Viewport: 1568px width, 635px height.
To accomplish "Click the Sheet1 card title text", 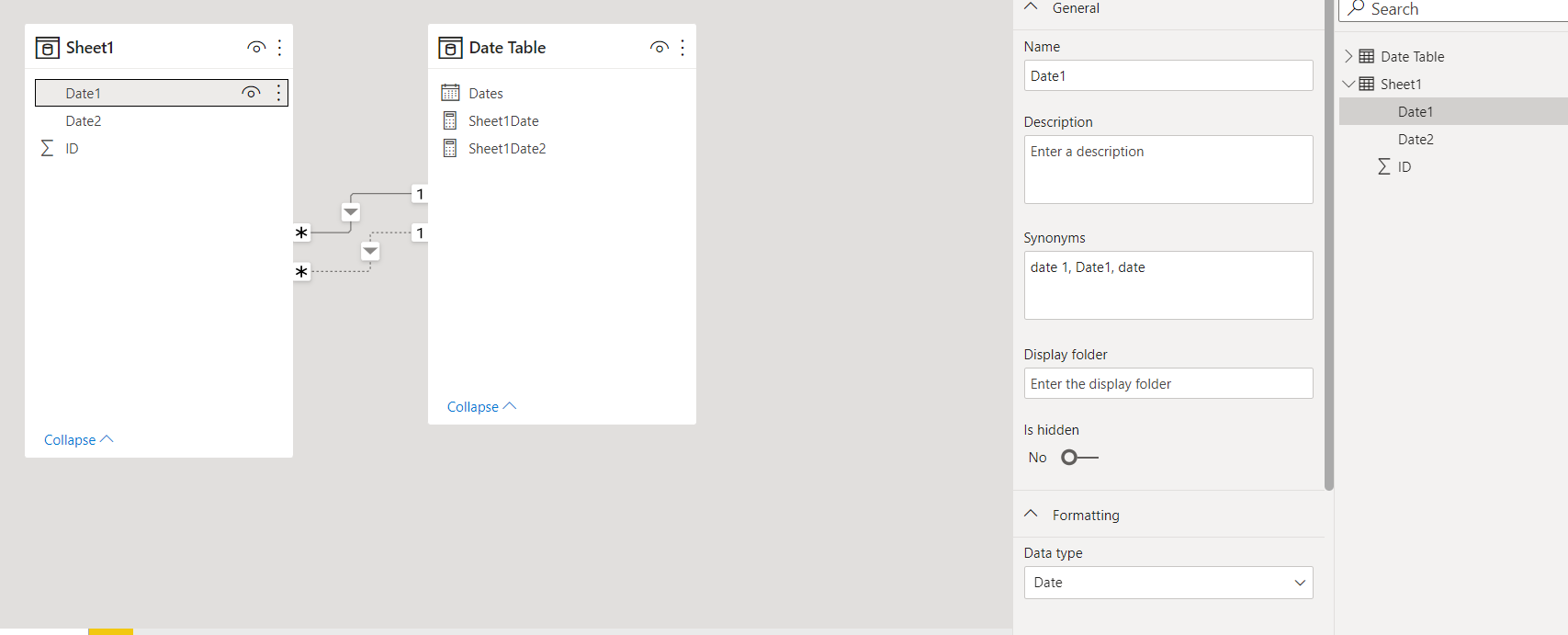I will [x=90, y=48].
